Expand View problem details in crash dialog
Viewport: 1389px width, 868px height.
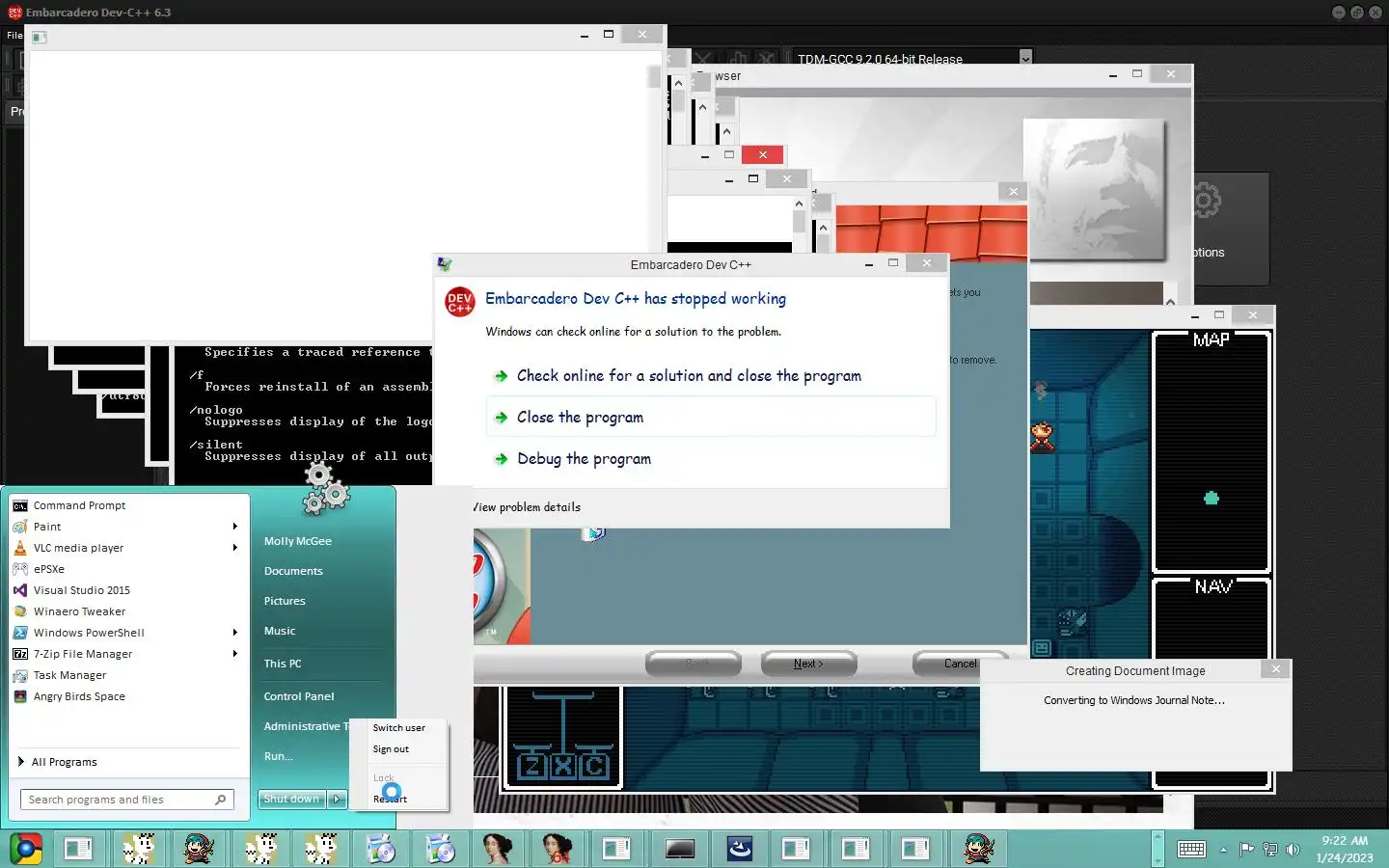click(527, 507)
